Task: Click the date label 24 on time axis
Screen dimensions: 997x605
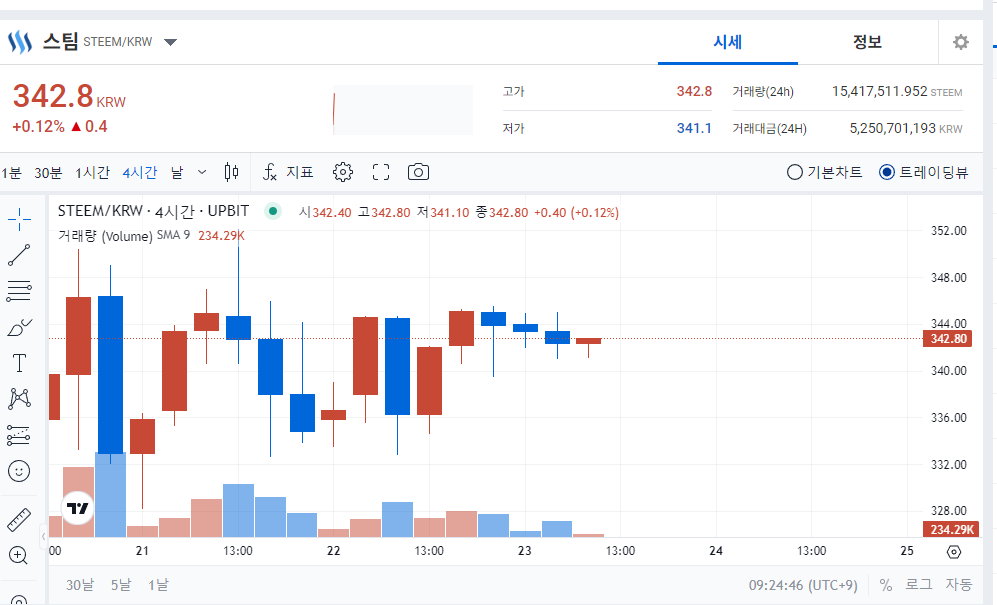Action: (716, 550)
